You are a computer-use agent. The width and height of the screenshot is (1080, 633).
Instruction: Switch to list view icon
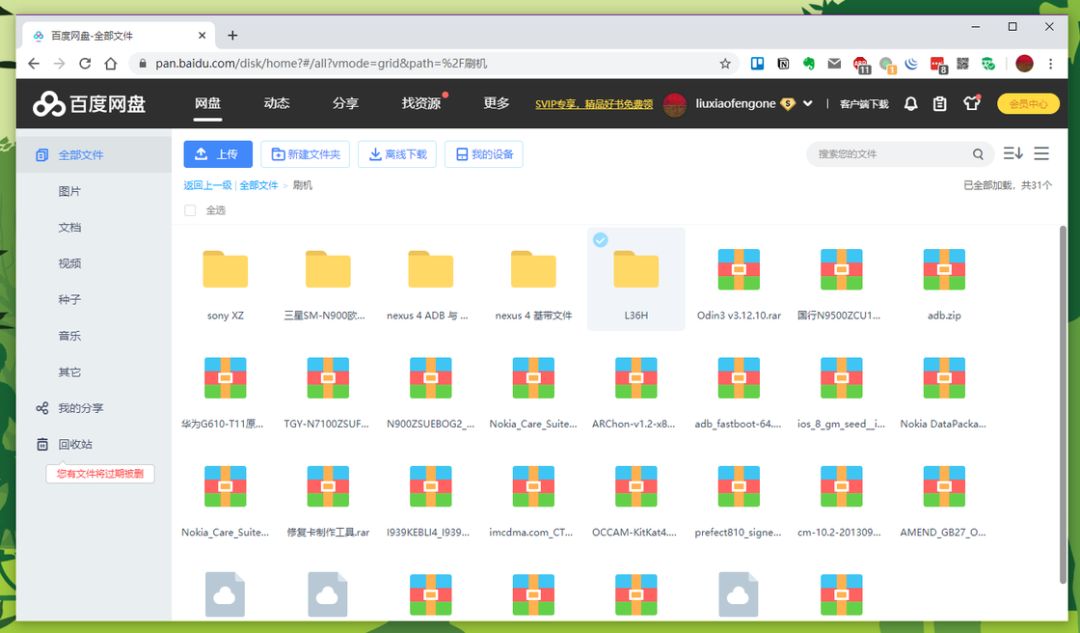pyautogui.click(x=1041, y=154)
